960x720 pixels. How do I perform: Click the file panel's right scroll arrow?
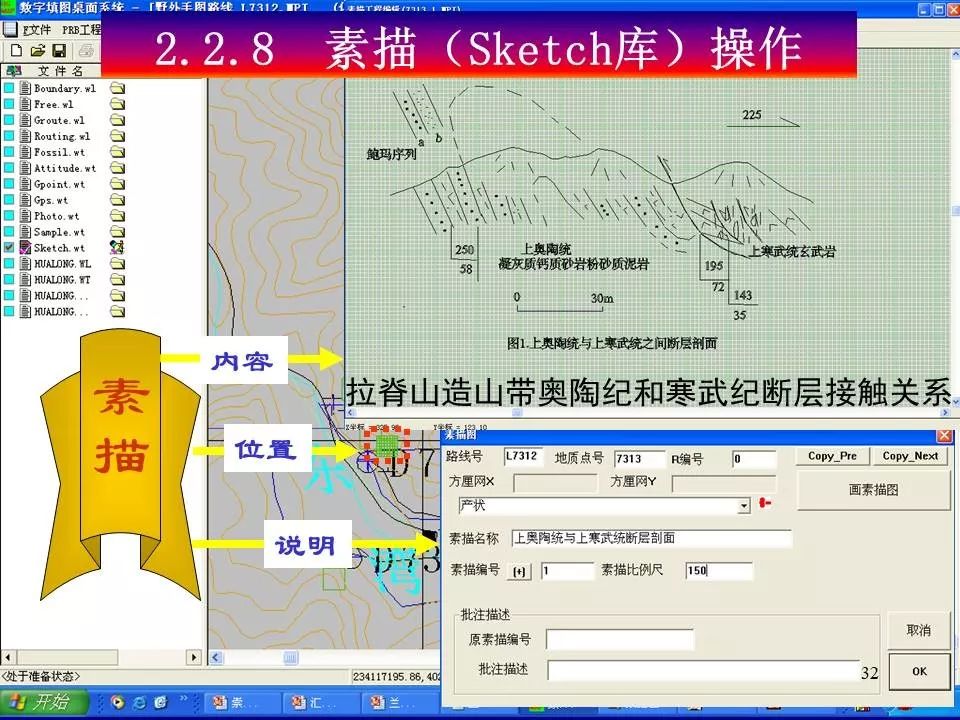point(194,657)
